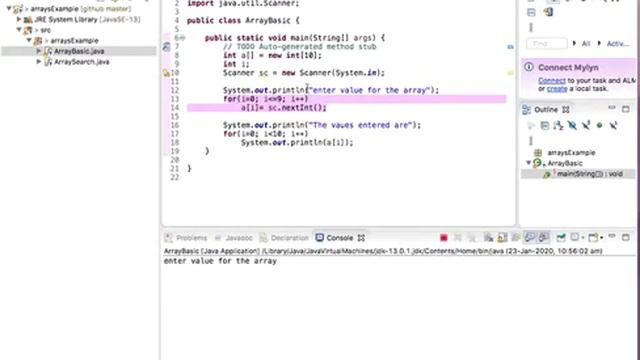Click code line with sc.nextInt()
The width and height of the screenshot is (640, 360).
[284, 108]
